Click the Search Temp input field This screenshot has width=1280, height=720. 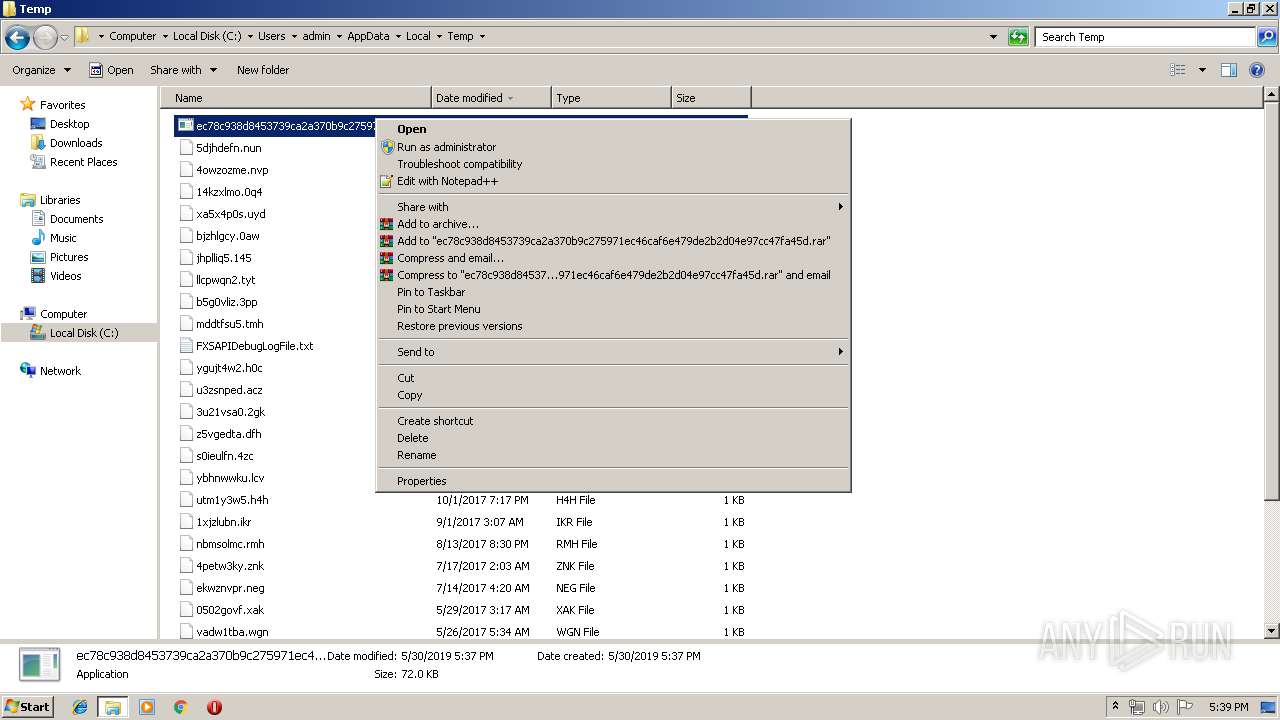1145,37
